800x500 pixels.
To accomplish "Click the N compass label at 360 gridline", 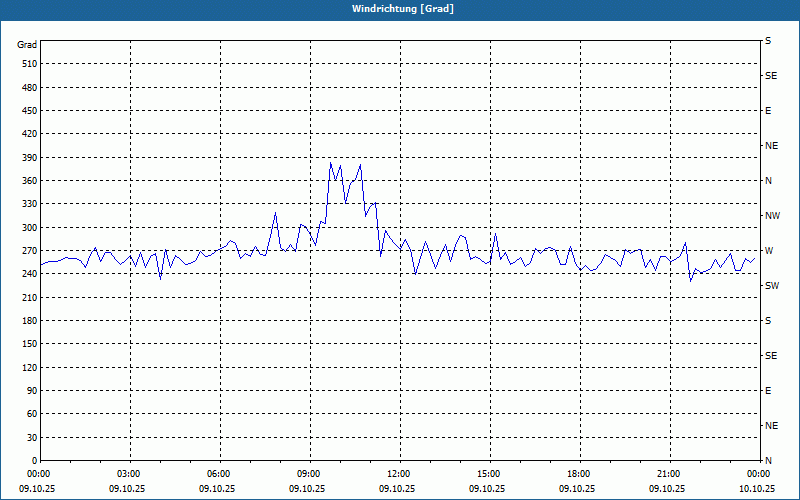I will [x=768, y=181].
